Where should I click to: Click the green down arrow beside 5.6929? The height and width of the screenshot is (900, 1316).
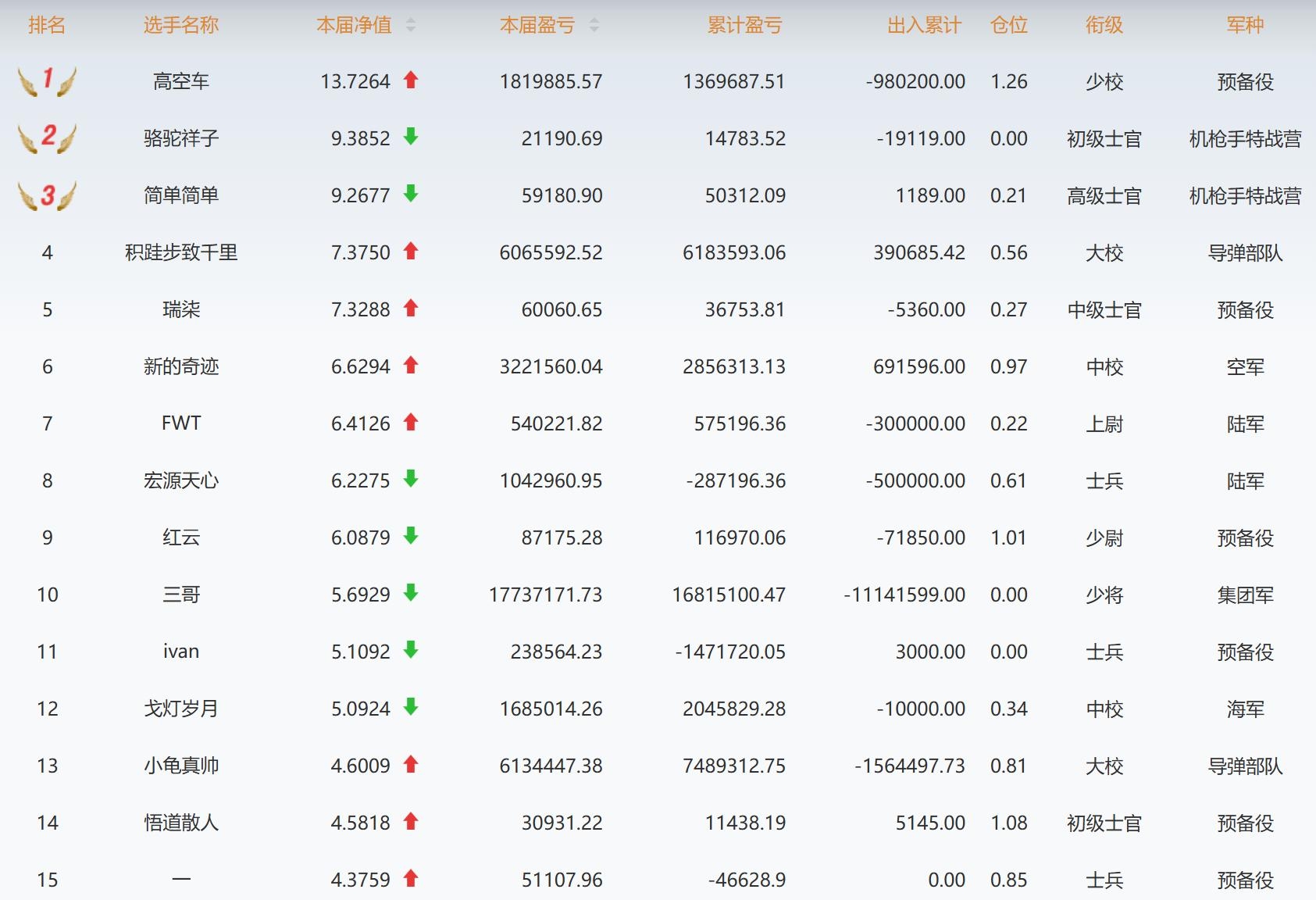click(411, 594)
